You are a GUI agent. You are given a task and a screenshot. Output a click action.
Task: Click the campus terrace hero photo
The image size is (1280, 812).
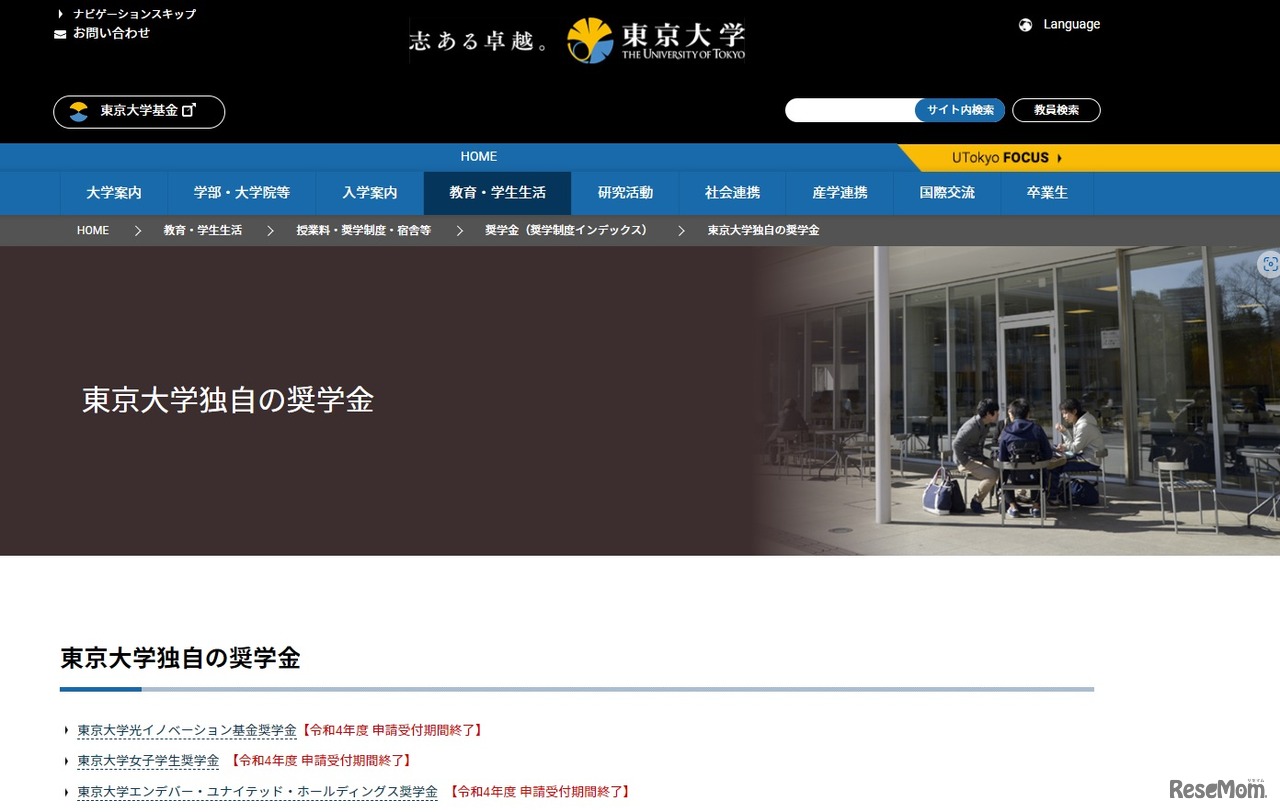coord(1018,401)
